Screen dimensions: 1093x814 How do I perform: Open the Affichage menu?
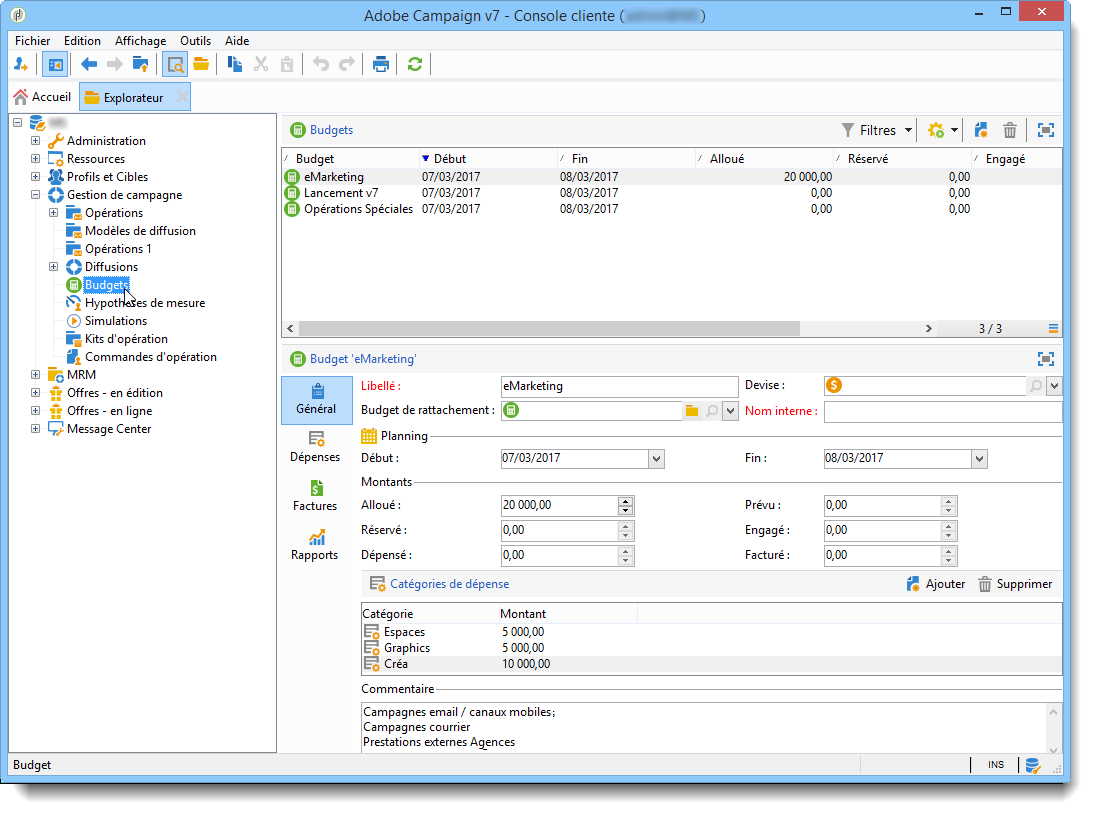pos(140,41)
